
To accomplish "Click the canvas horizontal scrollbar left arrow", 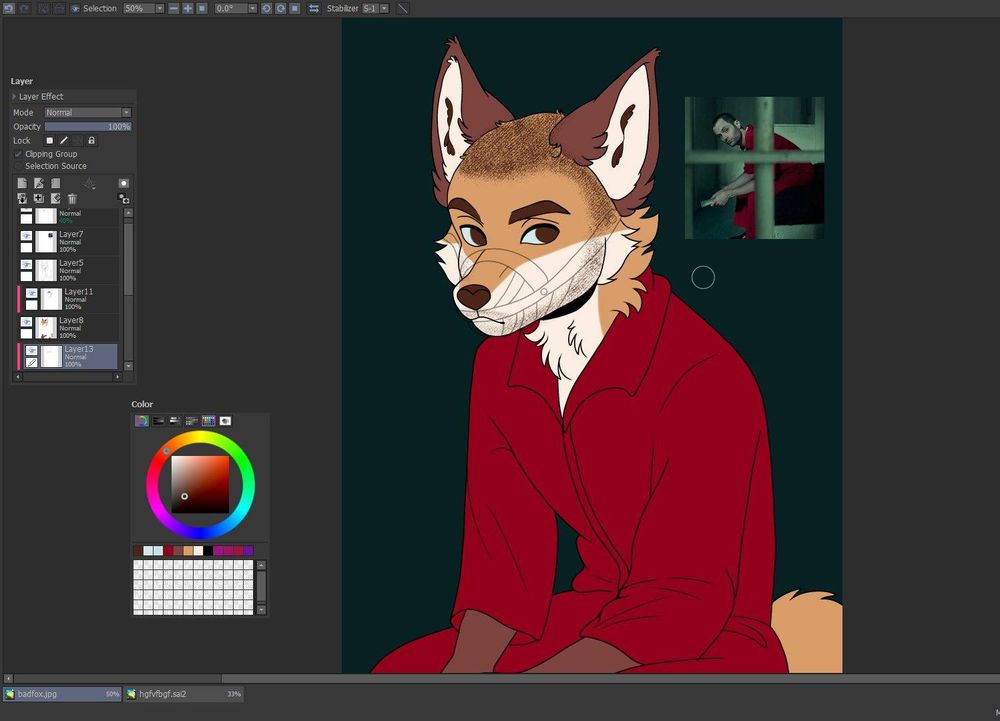I will [8, 679].
